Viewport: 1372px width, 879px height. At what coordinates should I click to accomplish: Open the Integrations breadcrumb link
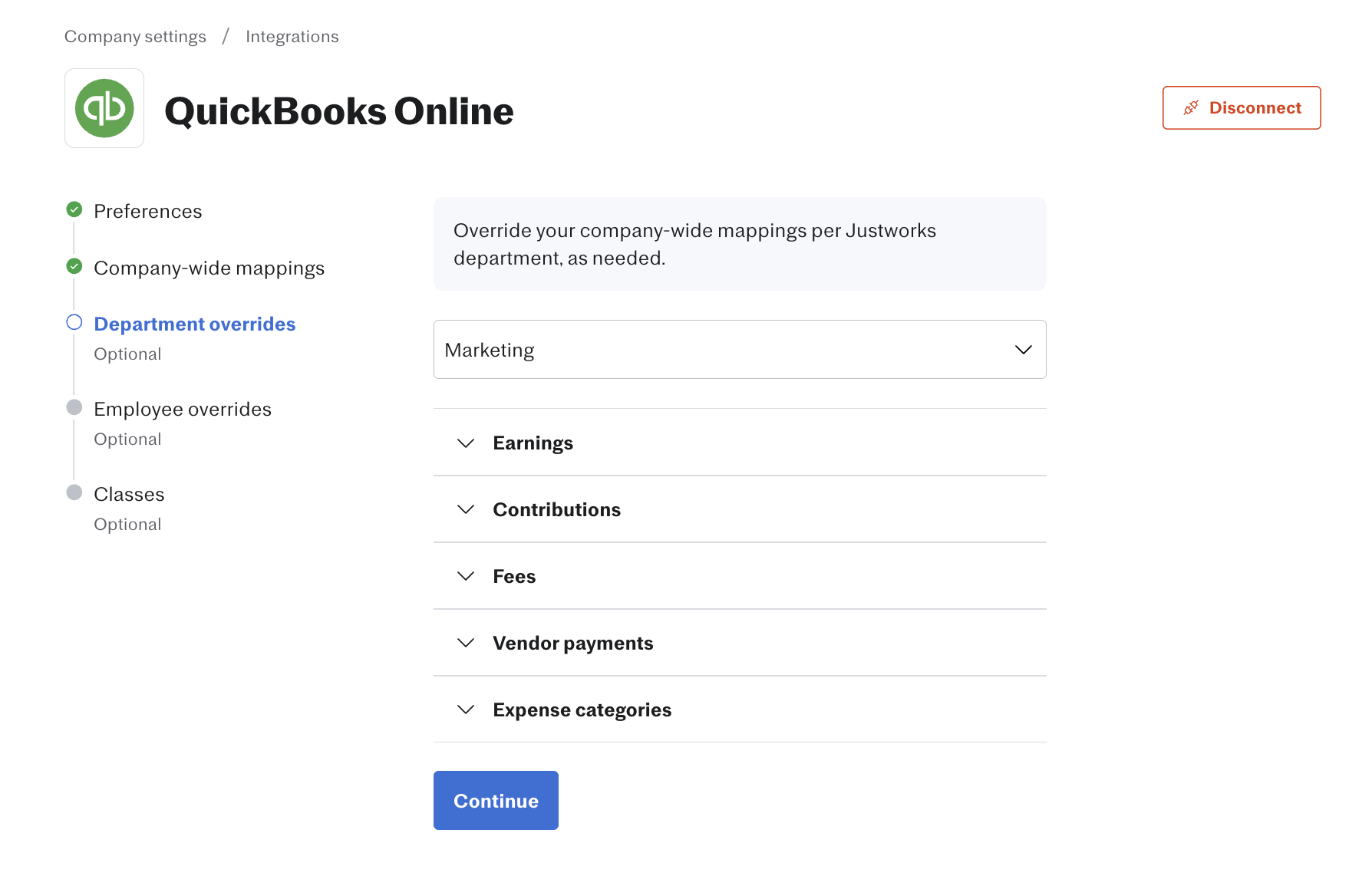tap(292, 37)
